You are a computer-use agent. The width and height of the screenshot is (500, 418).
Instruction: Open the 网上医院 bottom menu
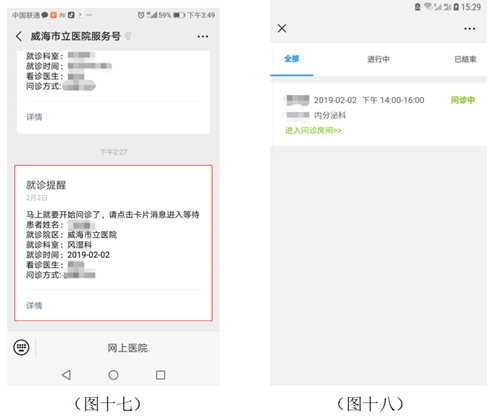[127, 348]
